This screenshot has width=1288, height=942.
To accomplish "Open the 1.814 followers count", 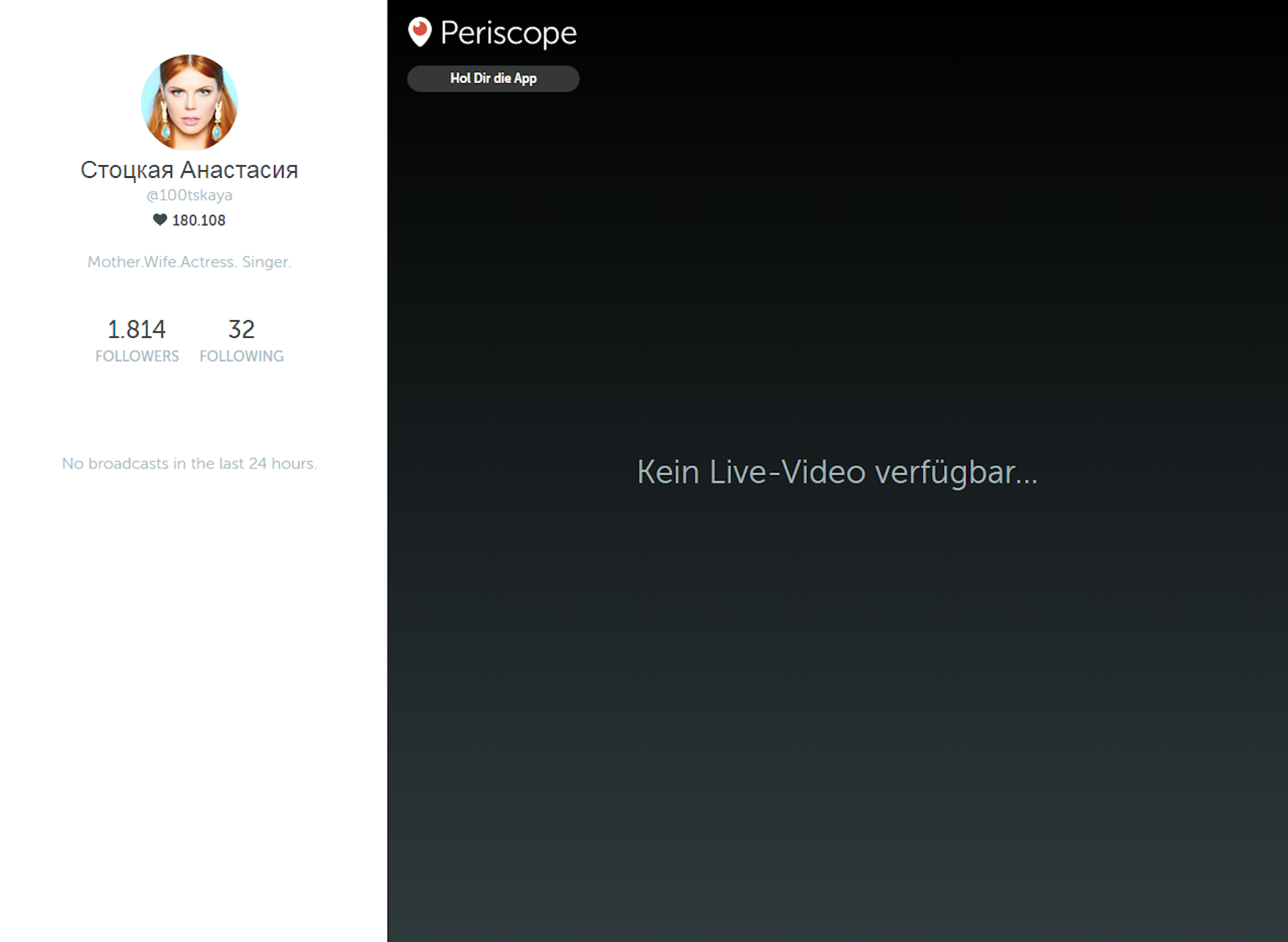I will 137,329.
